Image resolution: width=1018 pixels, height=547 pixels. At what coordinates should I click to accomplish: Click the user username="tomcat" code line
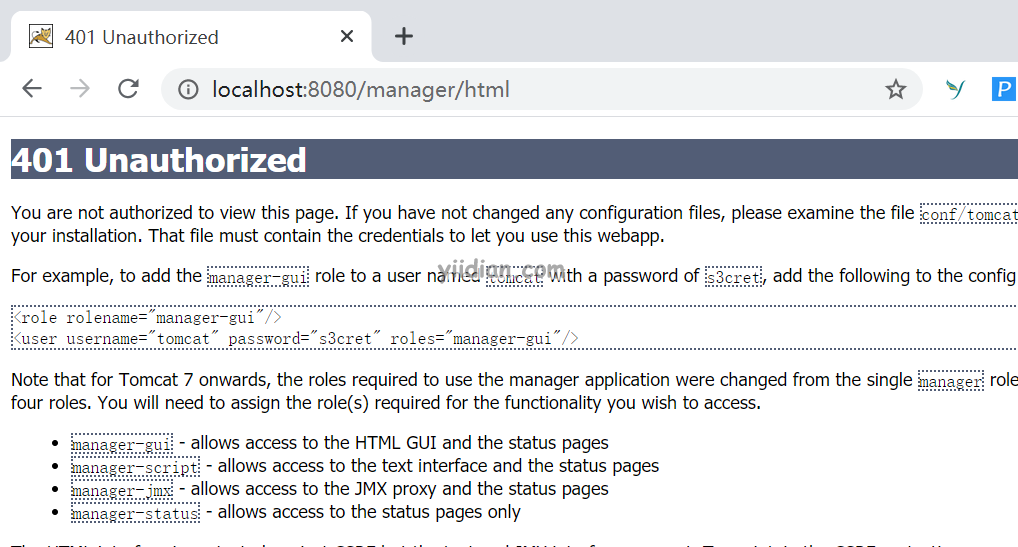(x=295, y=338)
